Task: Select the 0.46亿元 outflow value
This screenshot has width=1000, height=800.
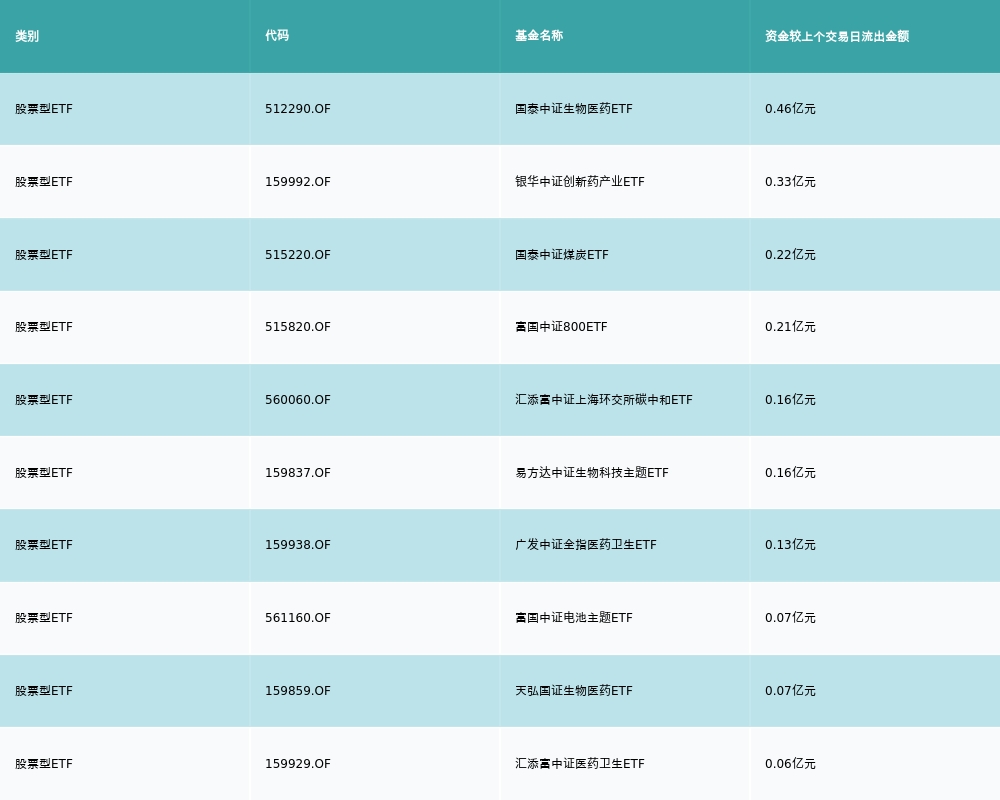Action: click(x=790, y=109)
